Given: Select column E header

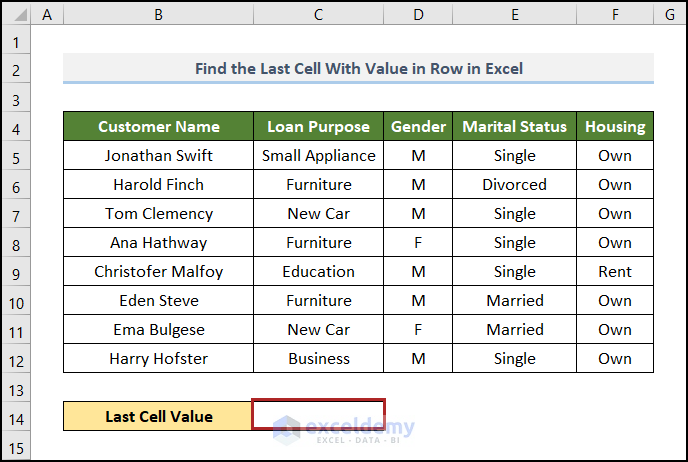Looking at the screenshot, I should click(514, 14).
